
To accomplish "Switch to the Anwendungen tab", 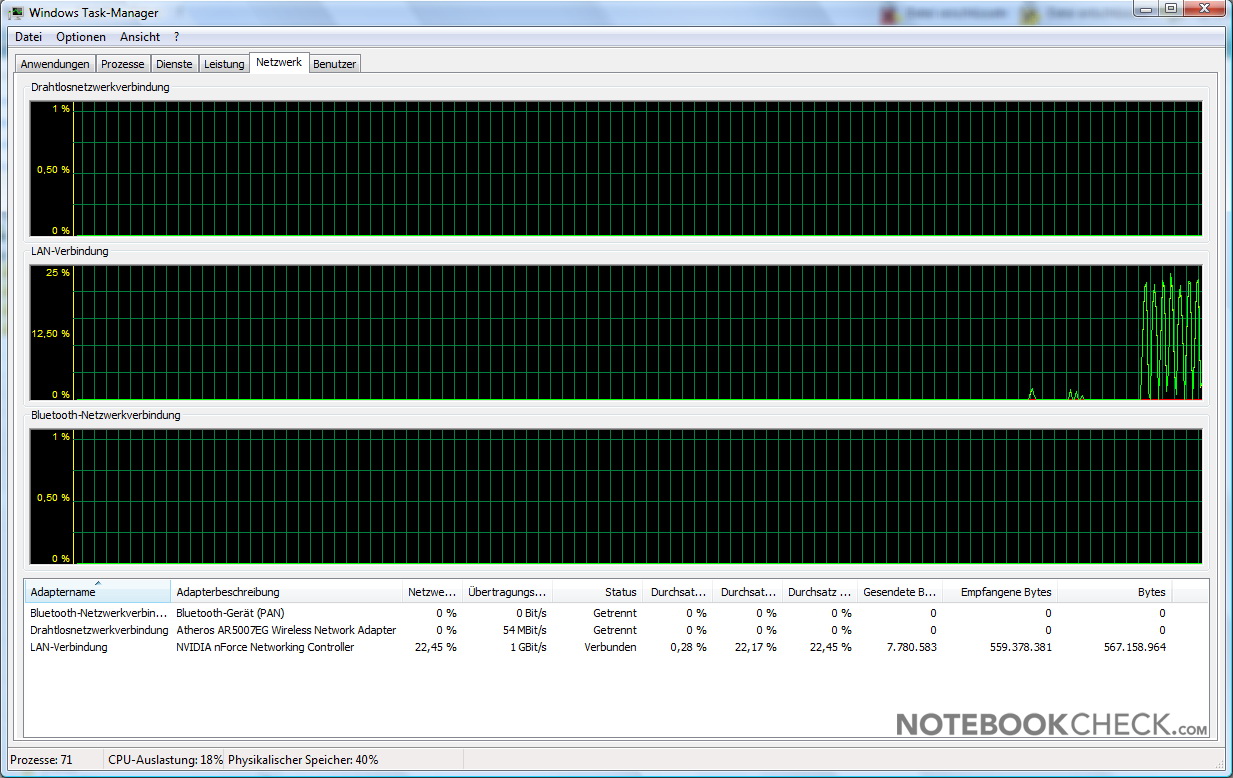I will (56, 64).
